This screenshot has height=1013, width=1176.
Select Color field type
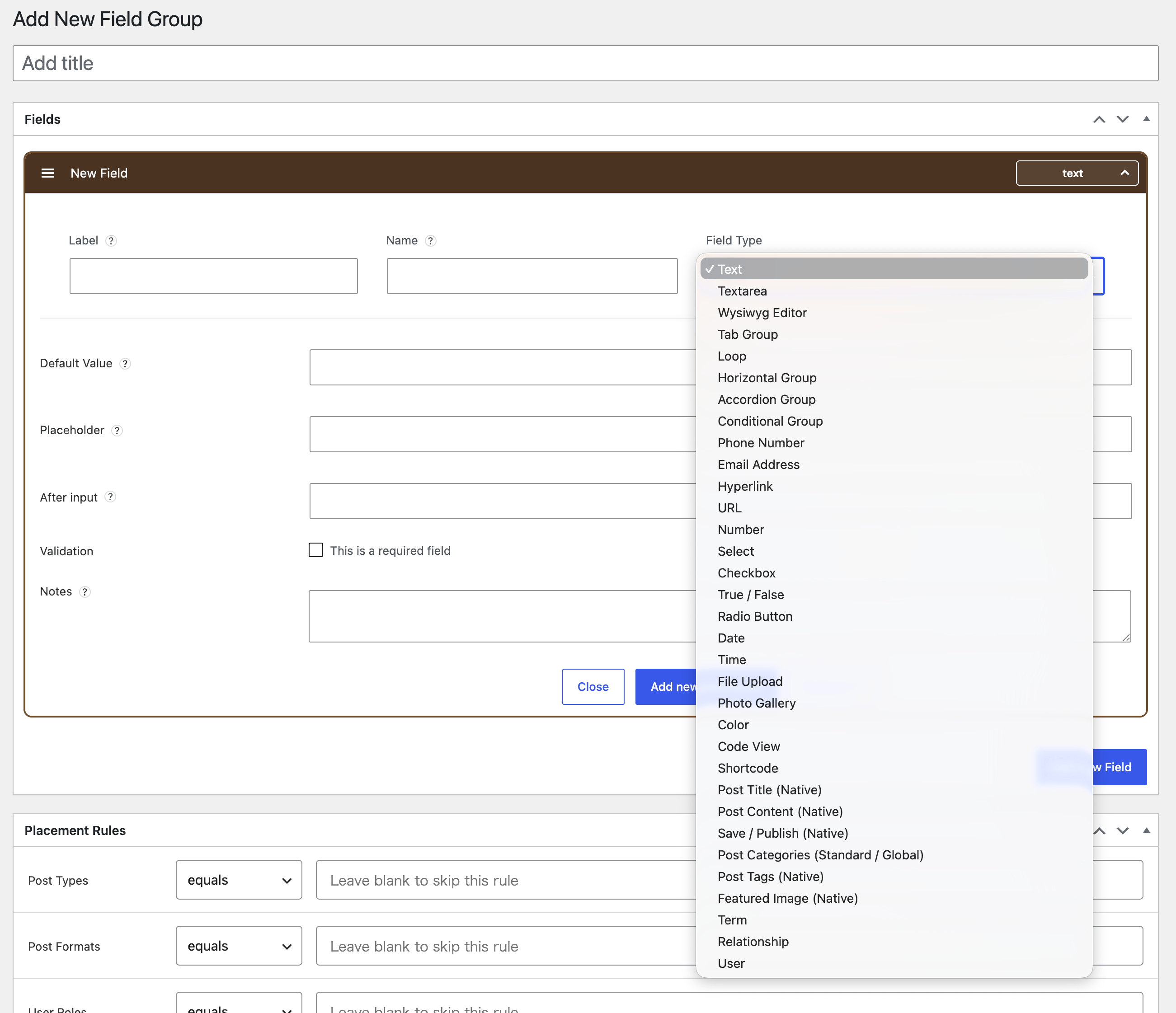point(894,725)
